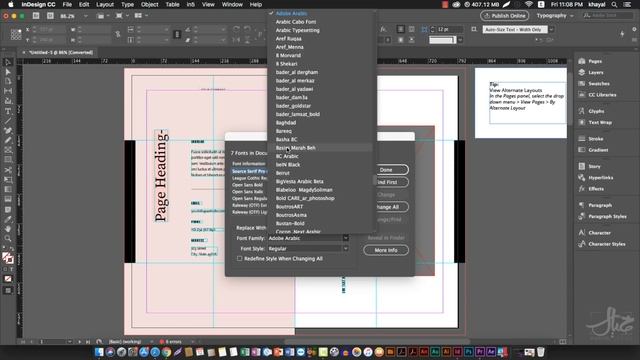Open Paragraph Styles panel icon
Image resolution: width=640 pixels, height=360 pixels.
tap(582, 216)
